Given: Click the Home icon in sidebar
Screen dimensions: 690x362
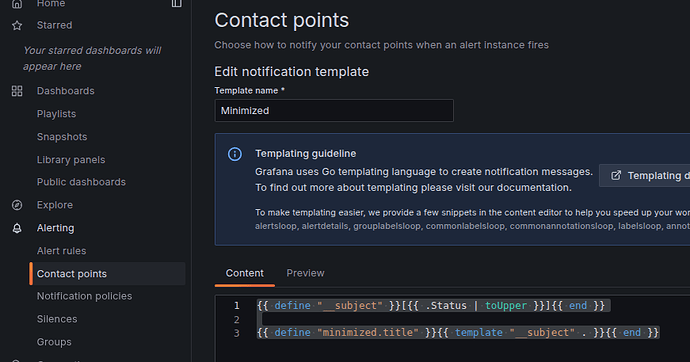Looking at the screenshot, I should tap(17, 4).
